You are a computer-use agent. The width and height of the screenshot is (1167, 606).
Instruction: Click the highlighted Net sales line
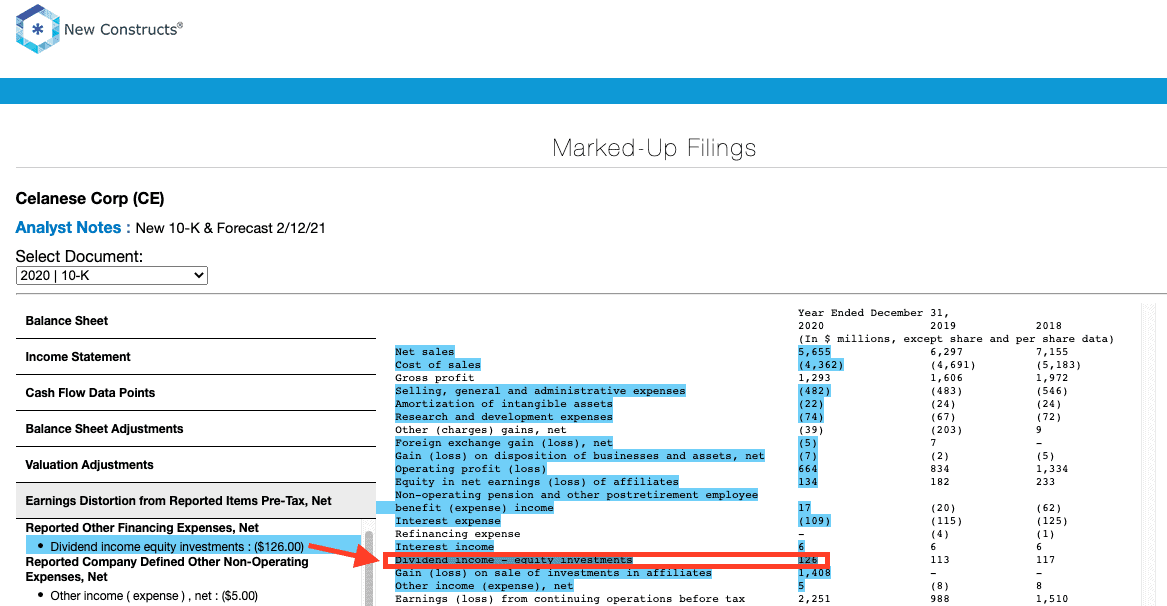coord(424,352)
